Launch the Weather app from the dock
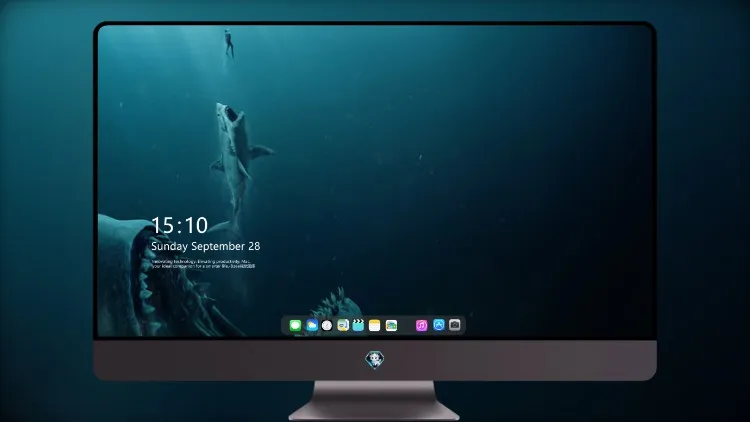This screenshot has height=422, width=750. tap(312, 325)
